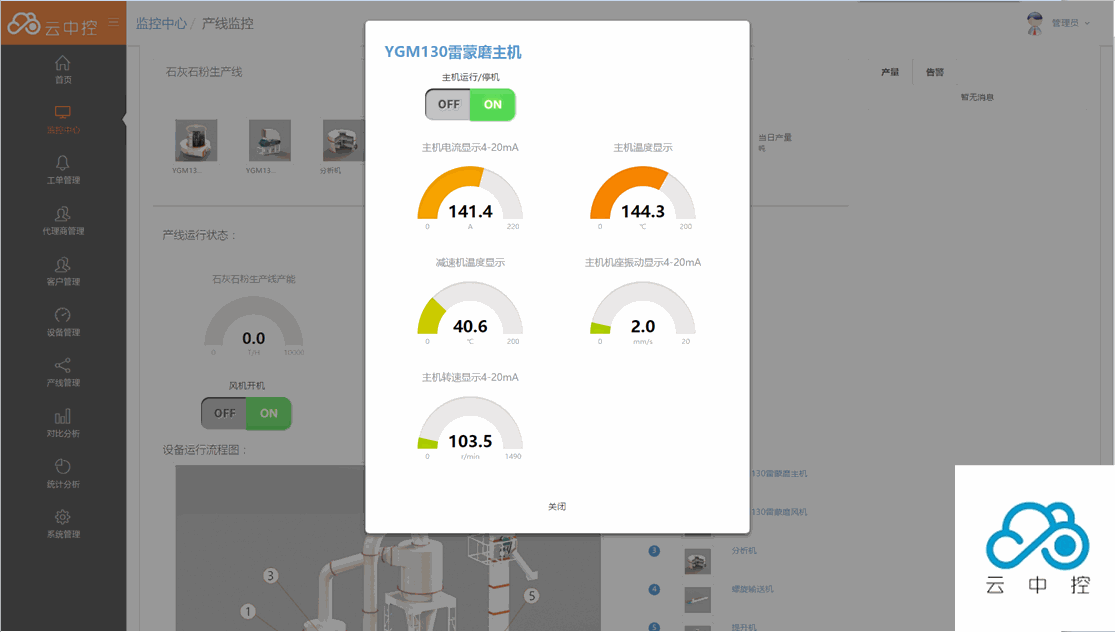The width and height of the screenshot is (1115, 632).
Task: Inspect the 主机温度显示 temperature gauge
Action: (x=642, y=195)
